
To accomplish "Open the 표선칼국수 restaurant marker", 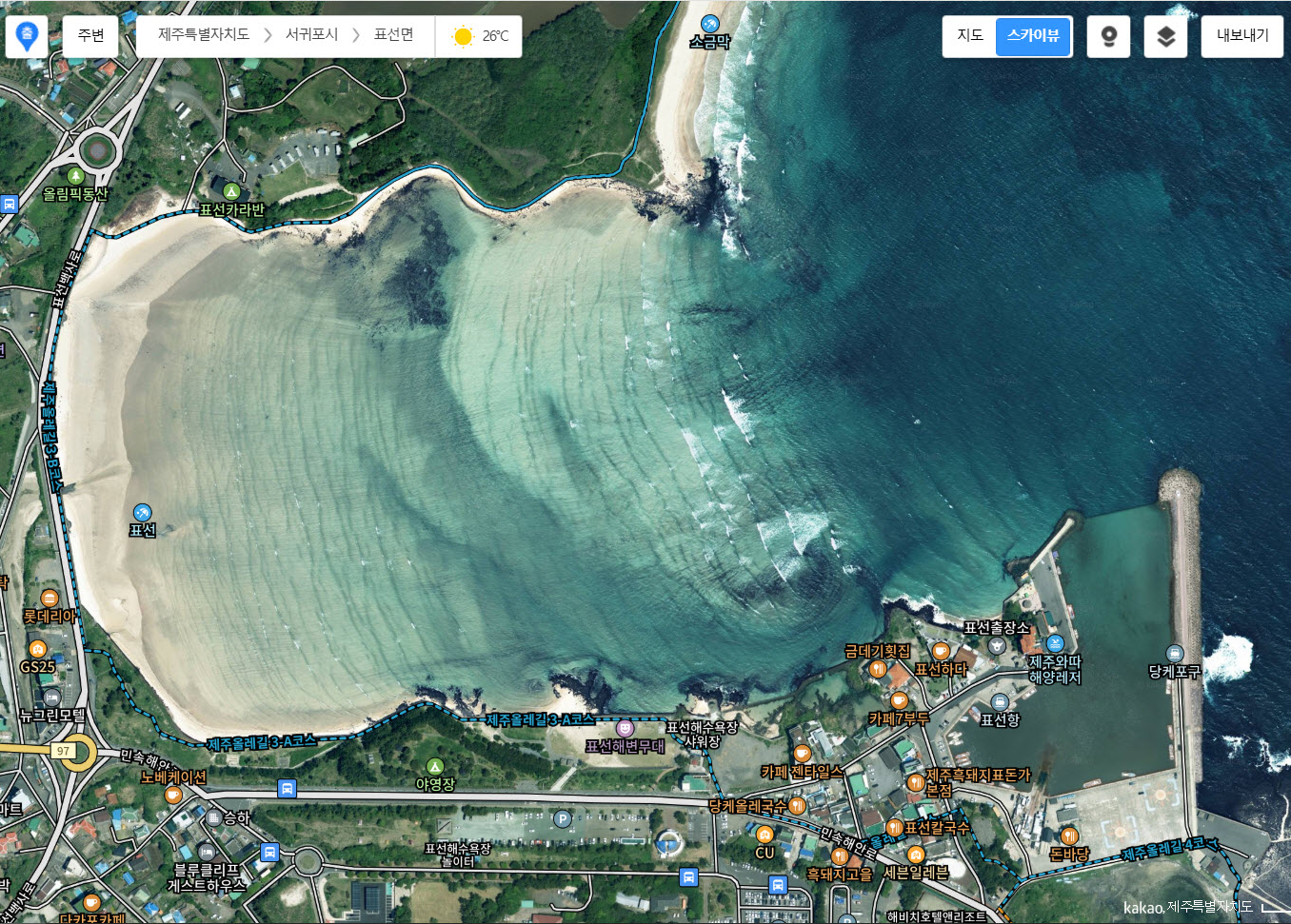I will [895, 828].
